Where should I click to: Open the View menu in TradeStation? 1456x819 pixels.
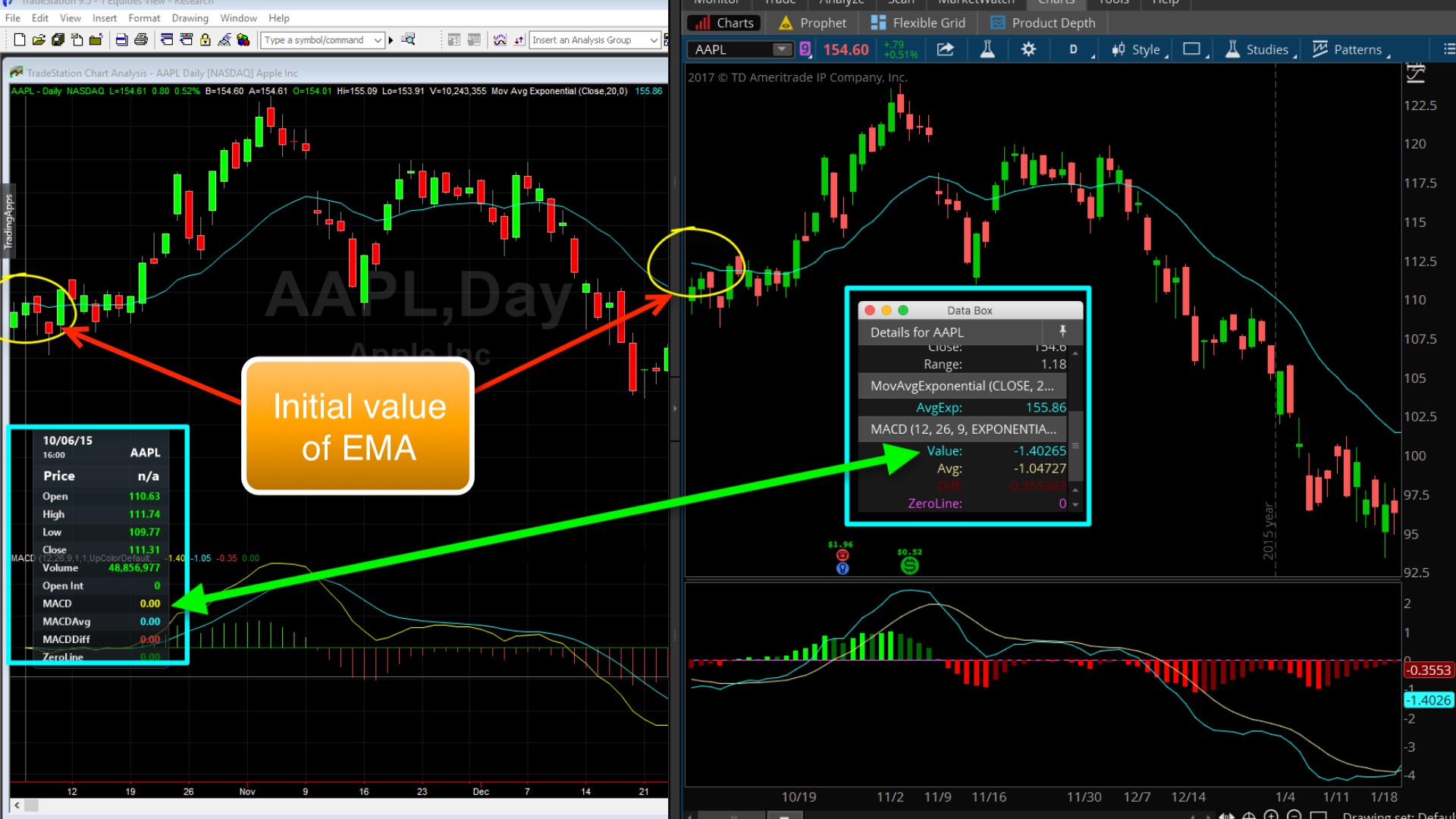[x=71, y=17]
